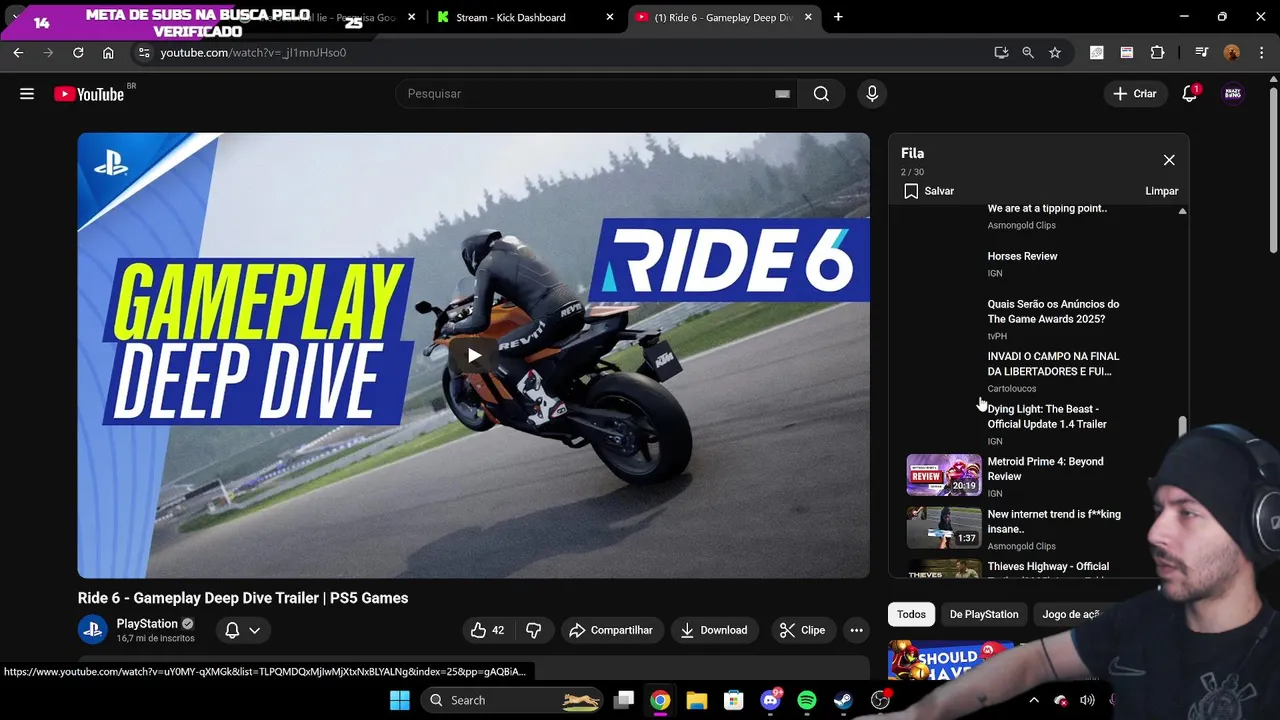Switch to the Stream - Kick Dashboard tab
This screenshot has height=720, width=1280.
[x=511, y=17]
